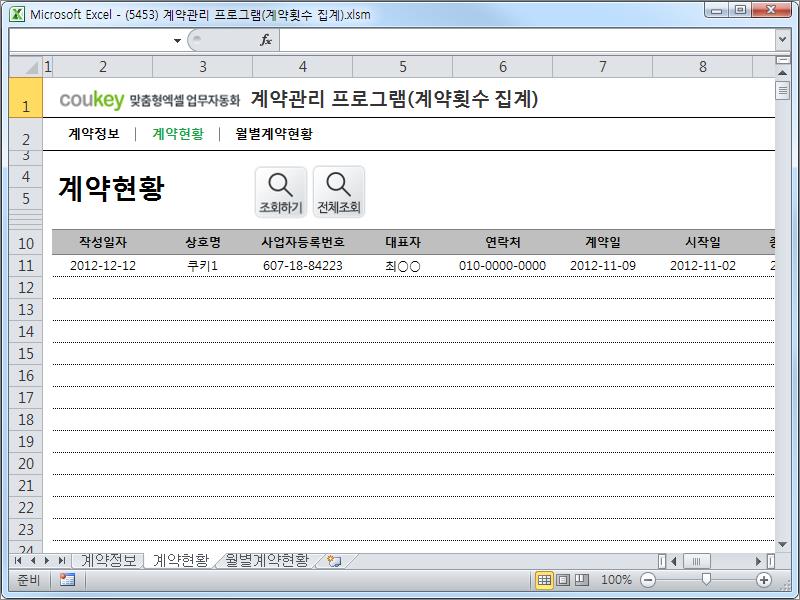Click the fx insert function icon
Screen dimensions: 800x600
coord(265,40)
